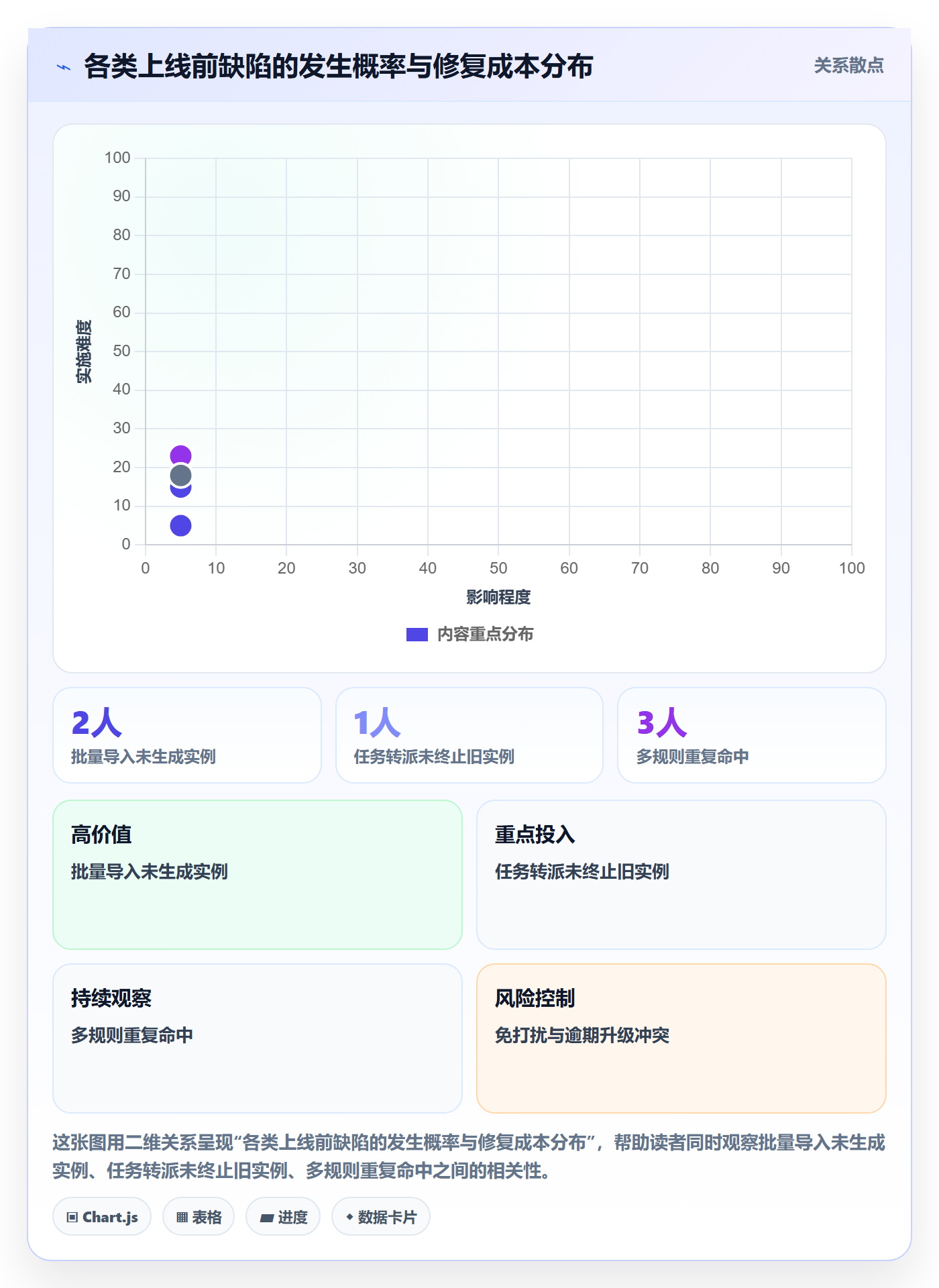Select the lowest blue scatter point
This screenshot has width=939, height=1288.
(180, 525)
